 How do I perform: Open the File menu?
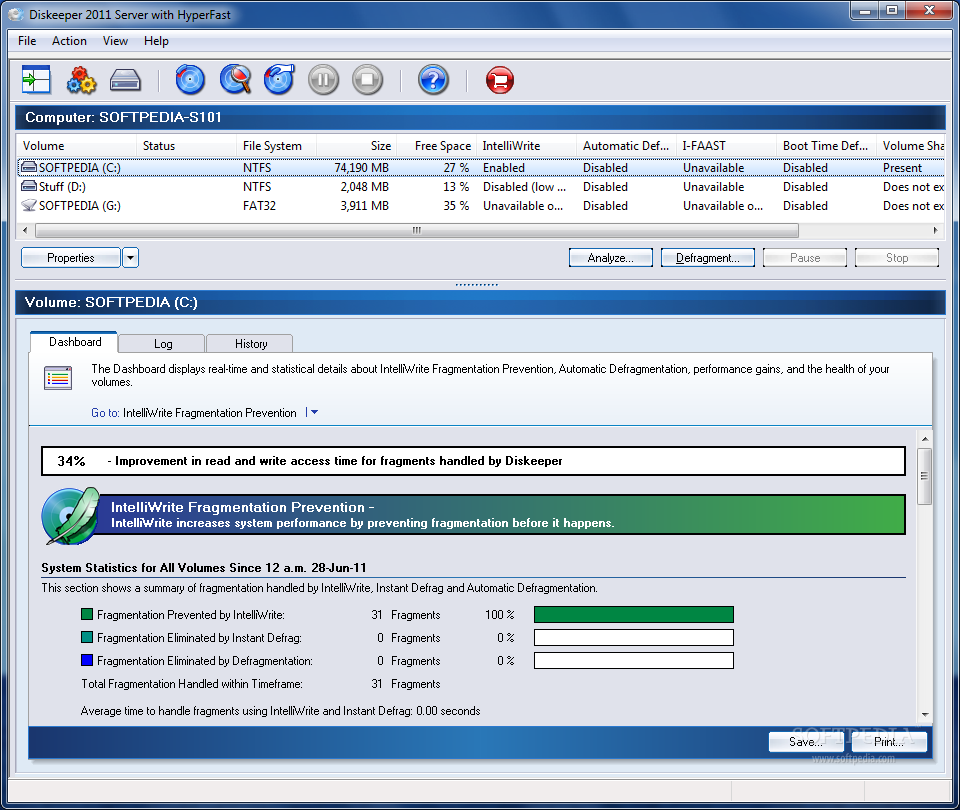(x=27, y=41)
